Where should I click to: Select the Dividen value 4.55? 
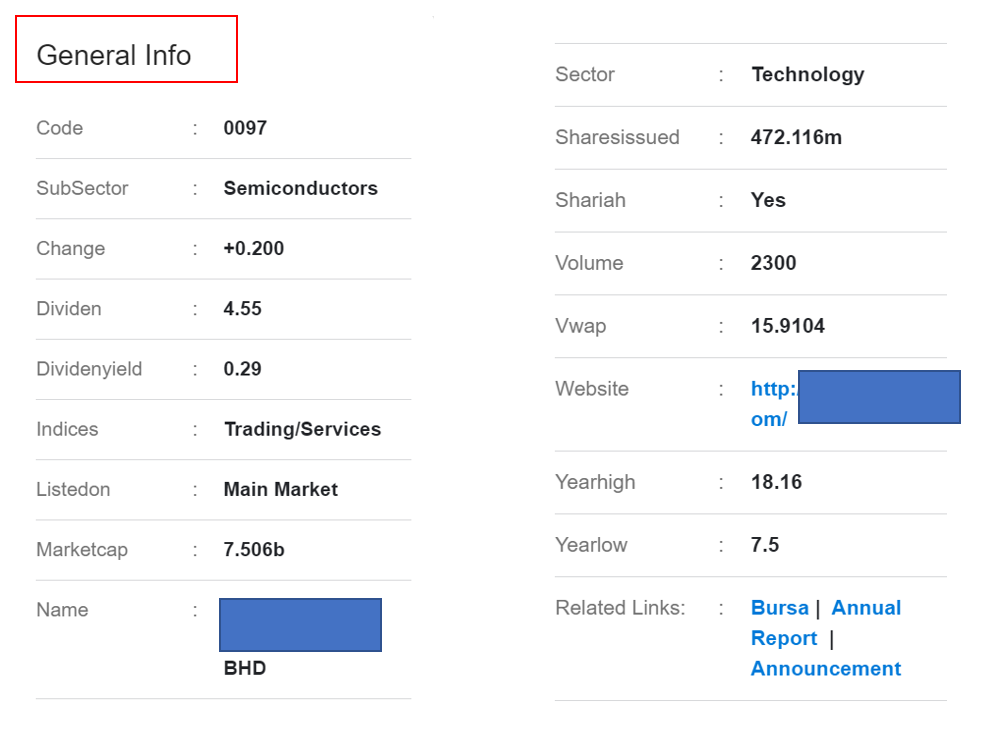tap(242, 309)
